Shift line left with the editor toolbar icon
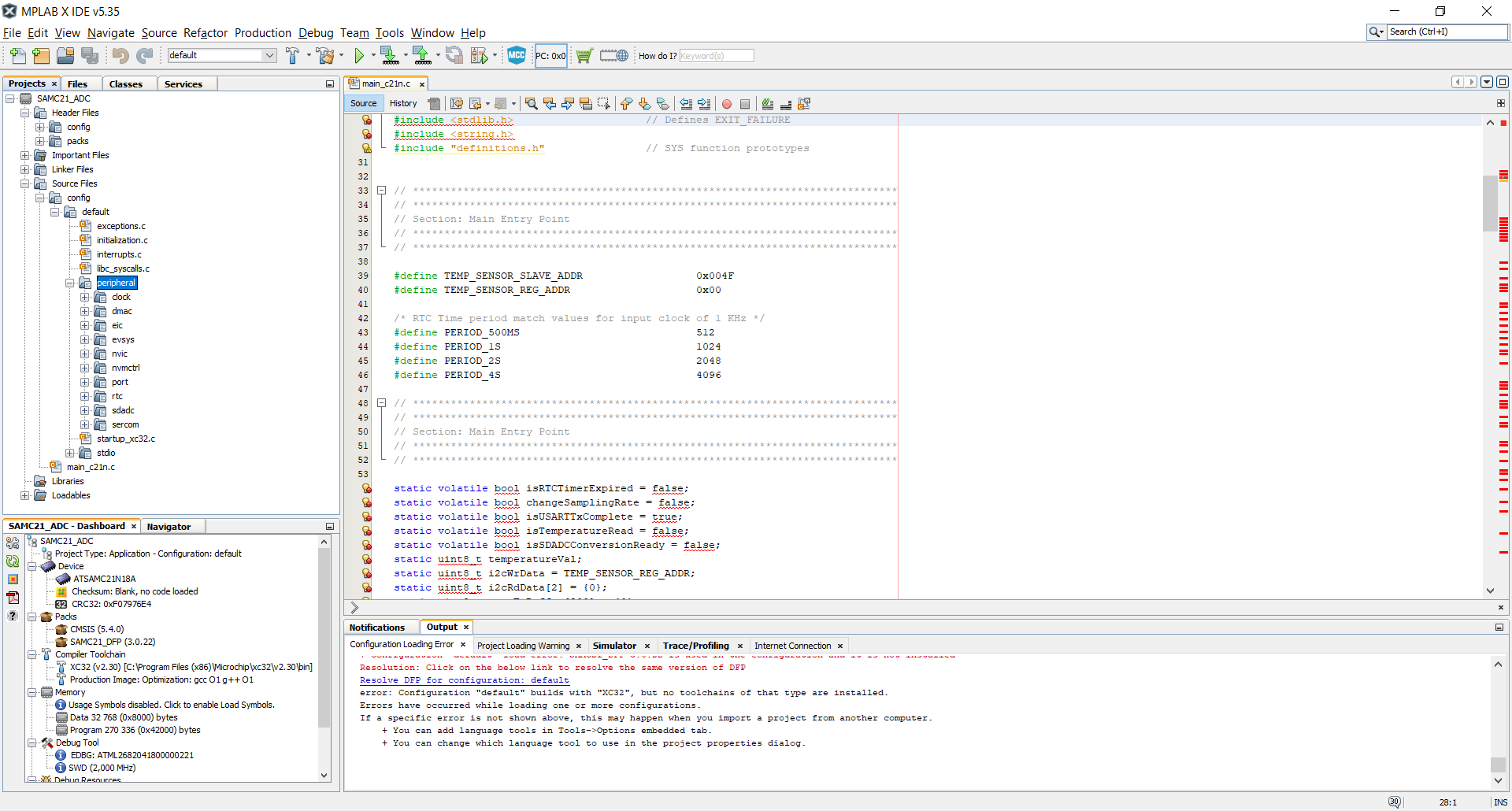Screen dimensions: 1512x811 click(686, 103)
